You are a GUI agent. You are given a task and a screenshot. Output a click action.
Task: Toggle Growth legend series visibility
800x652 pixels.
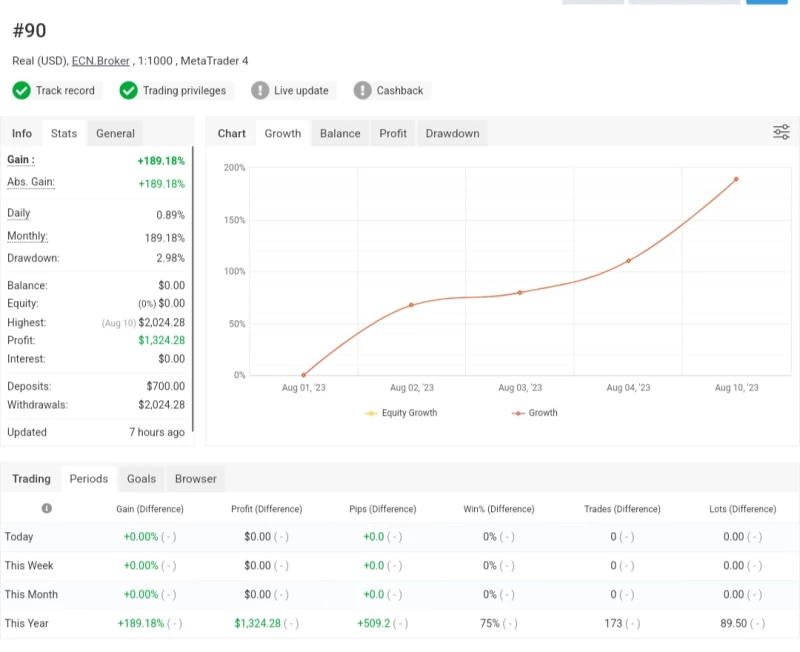pyautogui.click(x=534, y=413)
